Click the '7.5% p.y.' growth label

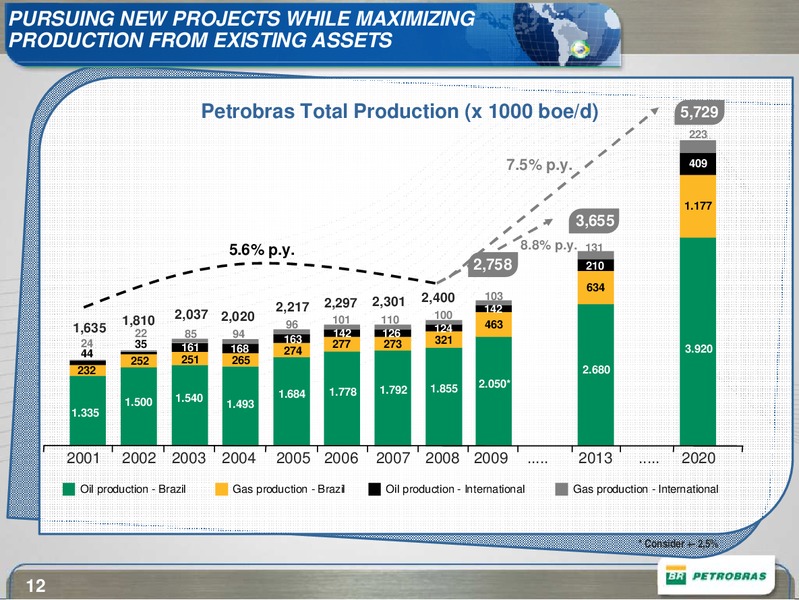[540, 166]
